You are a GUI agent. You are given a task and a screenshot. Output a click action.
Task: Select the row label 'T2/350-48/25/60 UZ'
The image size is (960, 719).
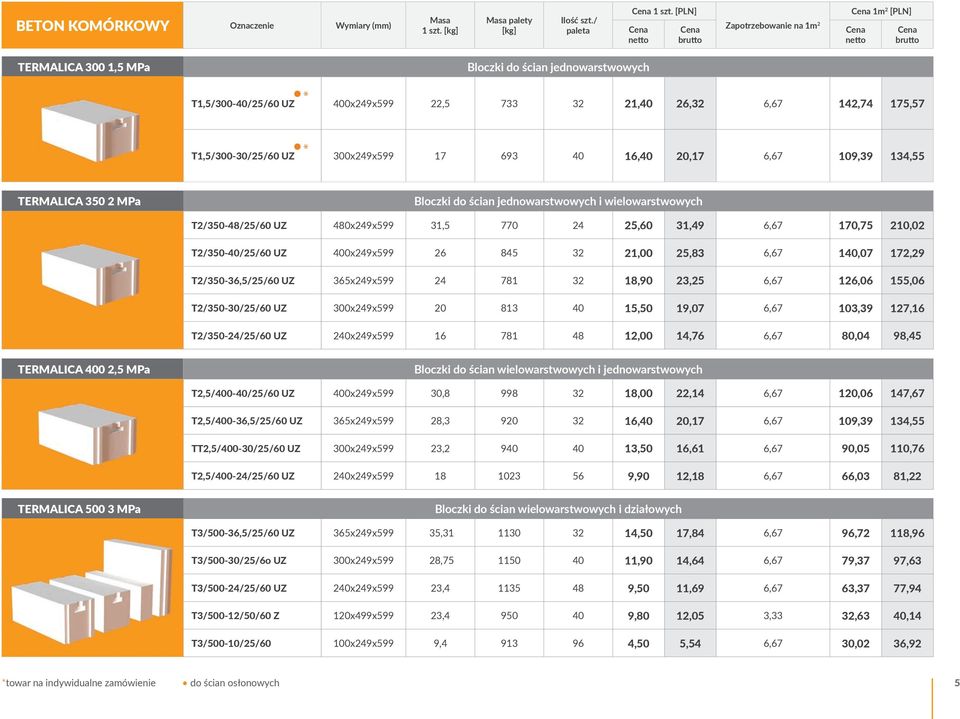(239, 225)
